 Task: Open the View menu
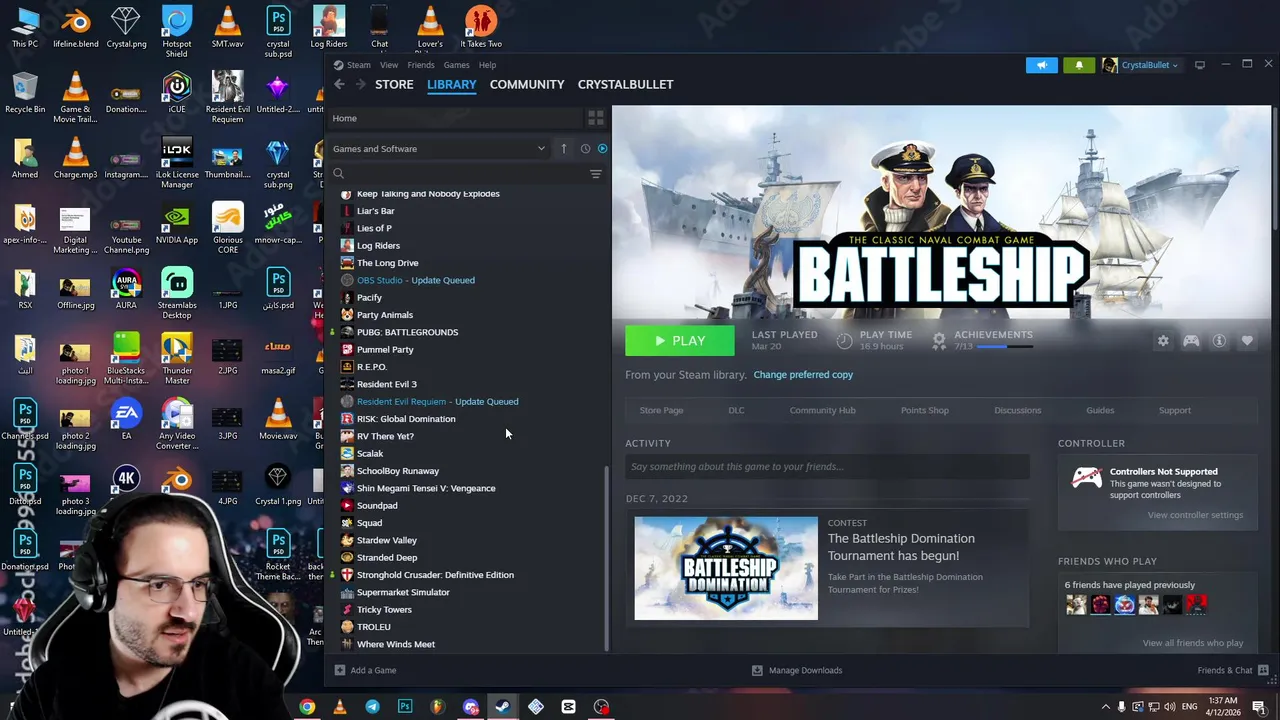click(x=389, y=65)
